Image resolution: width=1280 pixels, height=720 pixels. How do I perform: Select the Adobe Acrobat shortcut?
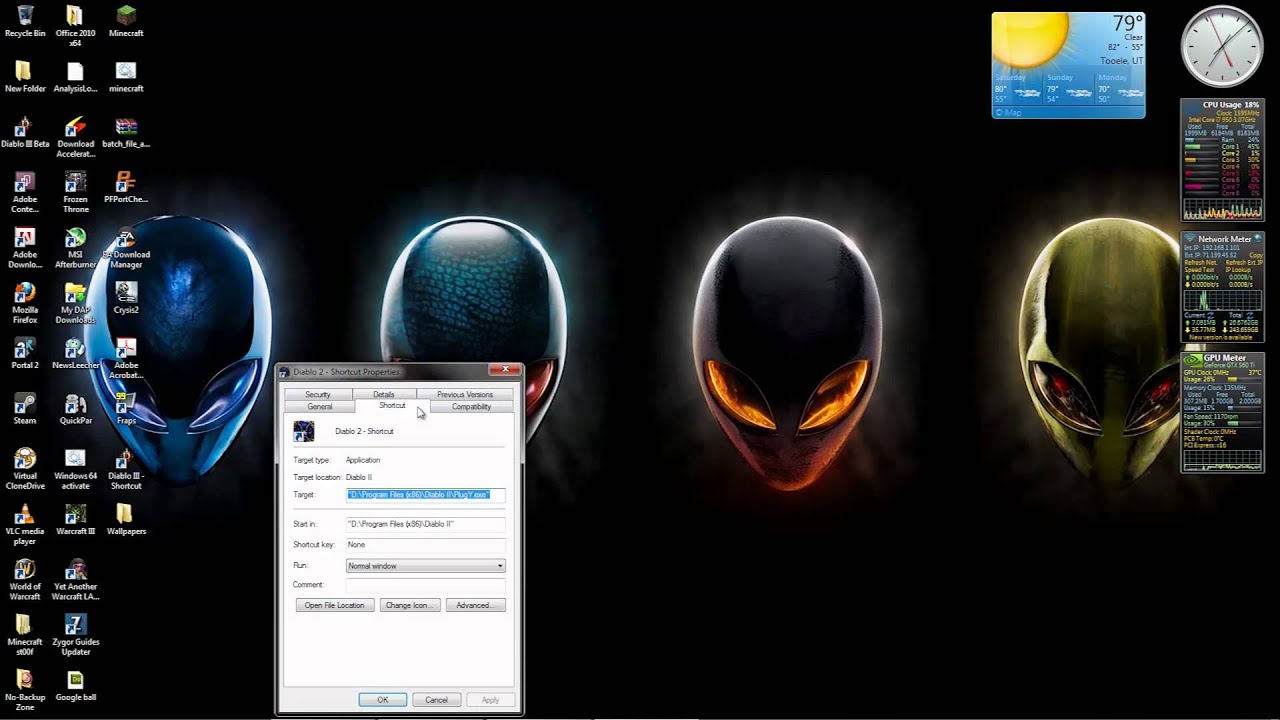pos(126,358)
